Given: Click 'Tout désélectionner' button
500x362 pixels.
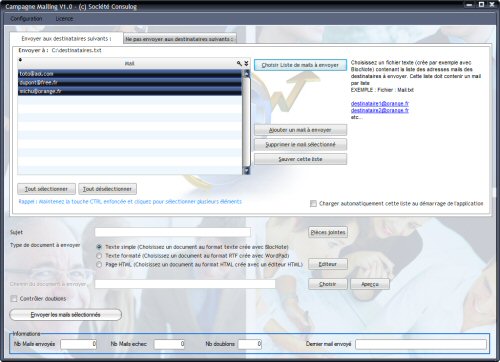Looking at the screenshot, I should (107, 189).
